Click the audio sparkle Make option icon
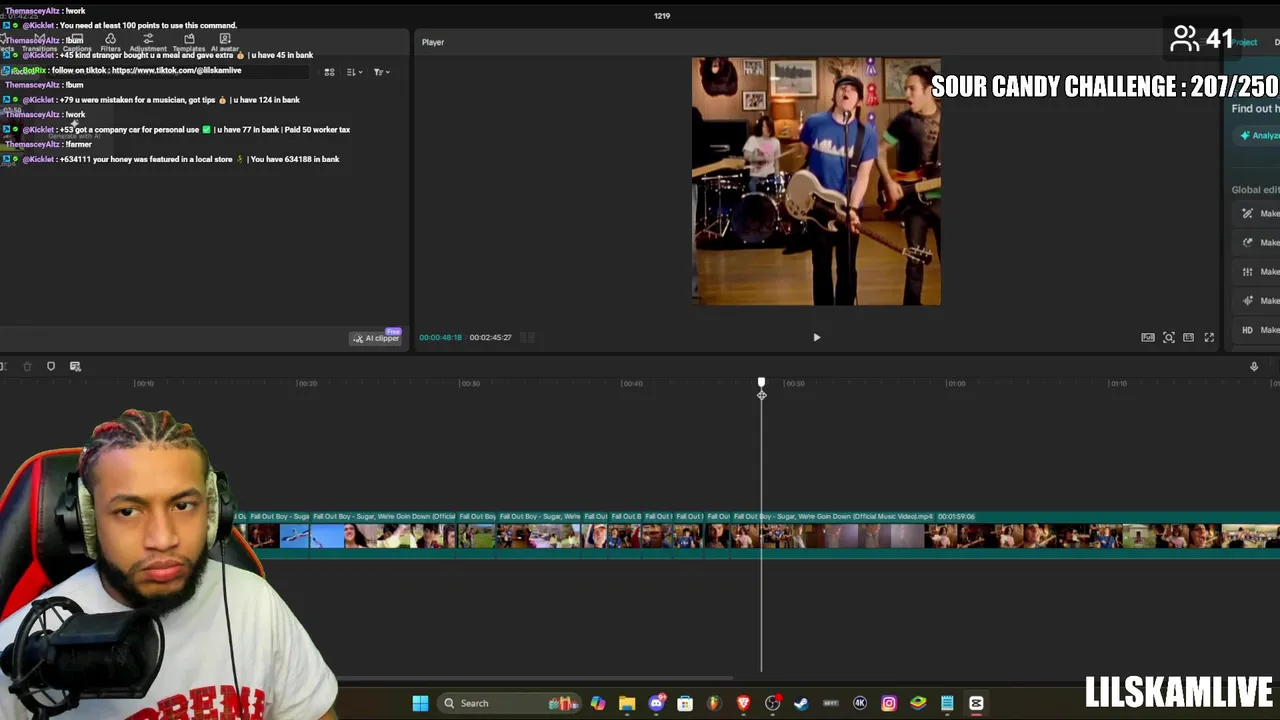This screenshot has width=1280, height=720. 1247,300
